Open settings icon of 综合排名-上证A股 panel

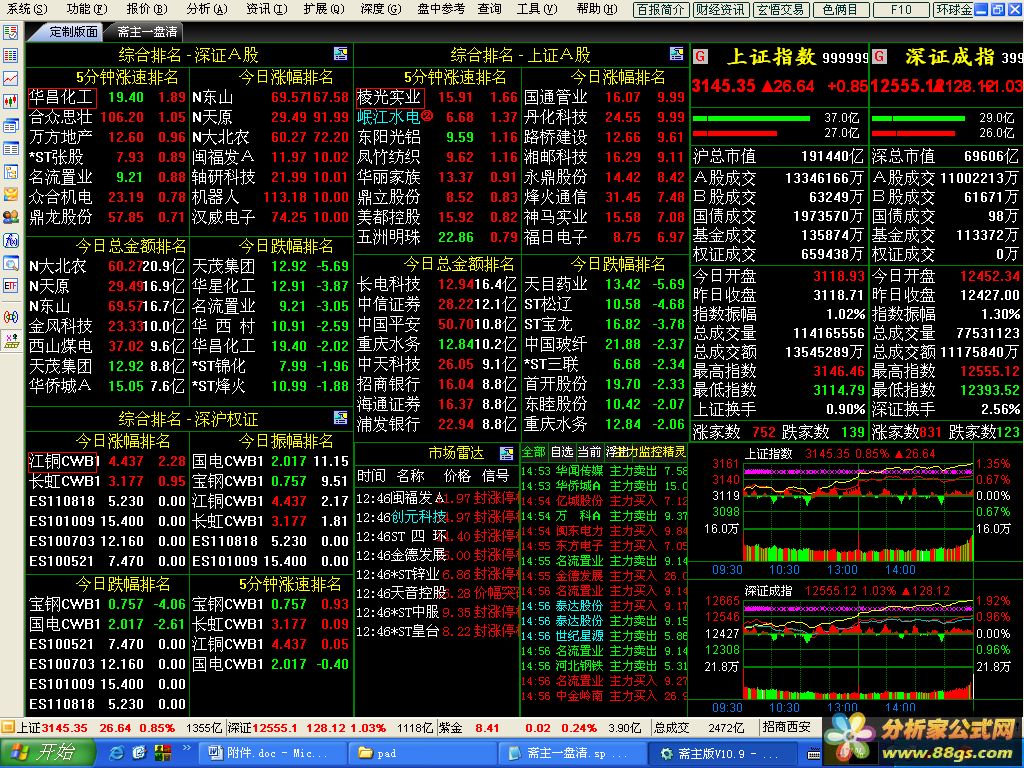point(677,54)
